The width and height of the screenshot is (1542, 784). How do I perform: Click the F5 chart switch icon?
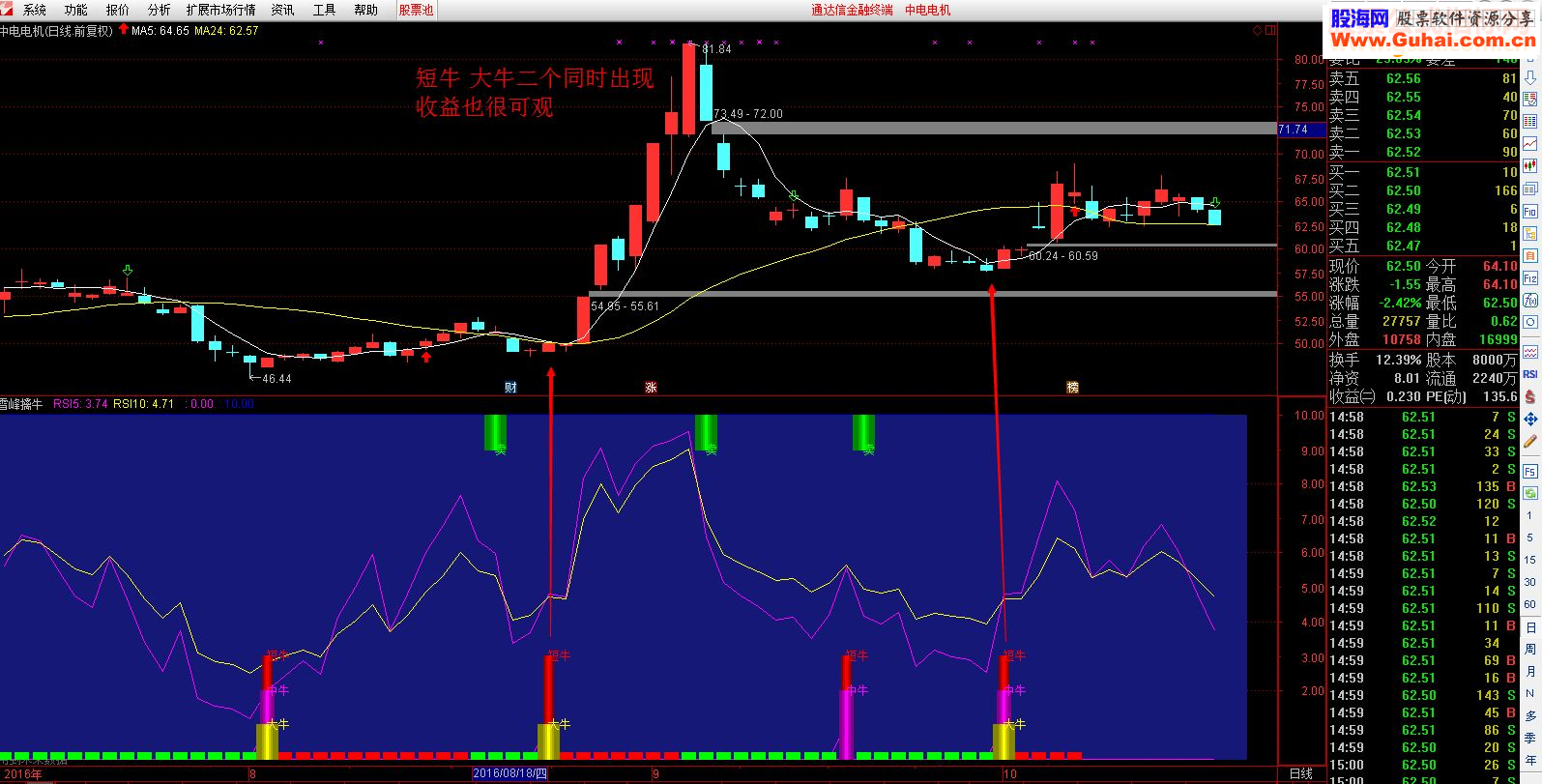coord(1530,472)
